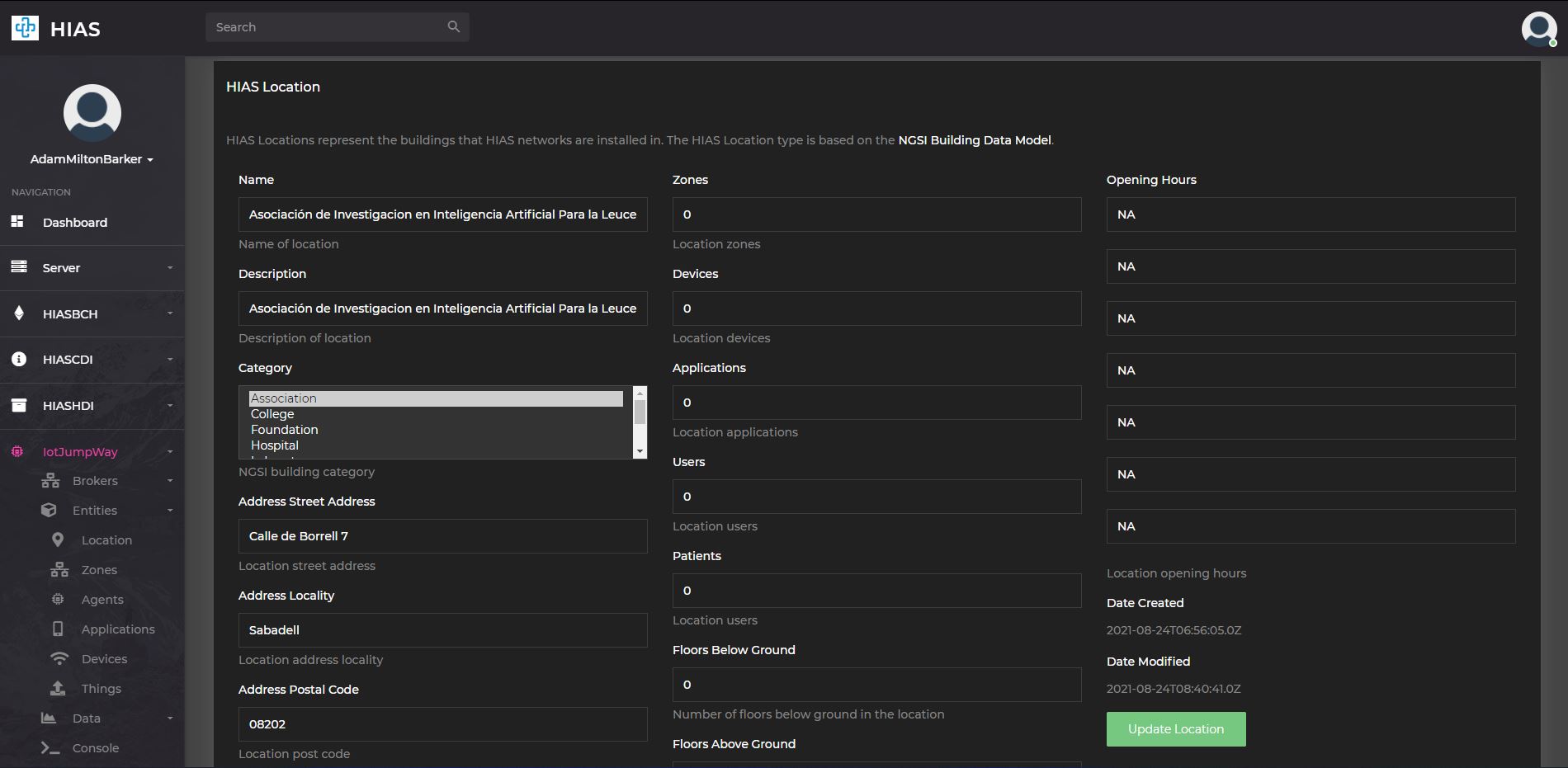Click the Things upload icon
The height and width of the screenshot is (768, 1568).
58,688
